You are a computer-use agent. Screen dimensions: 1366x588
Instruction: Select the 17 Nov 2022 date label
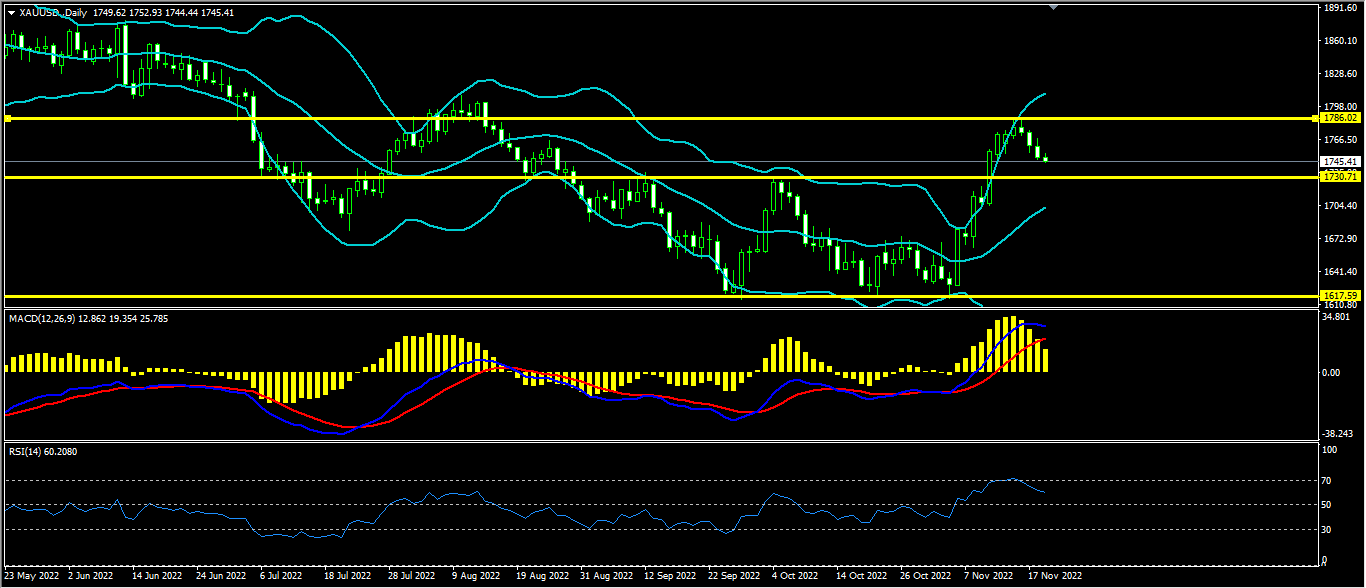[1056, 577]
